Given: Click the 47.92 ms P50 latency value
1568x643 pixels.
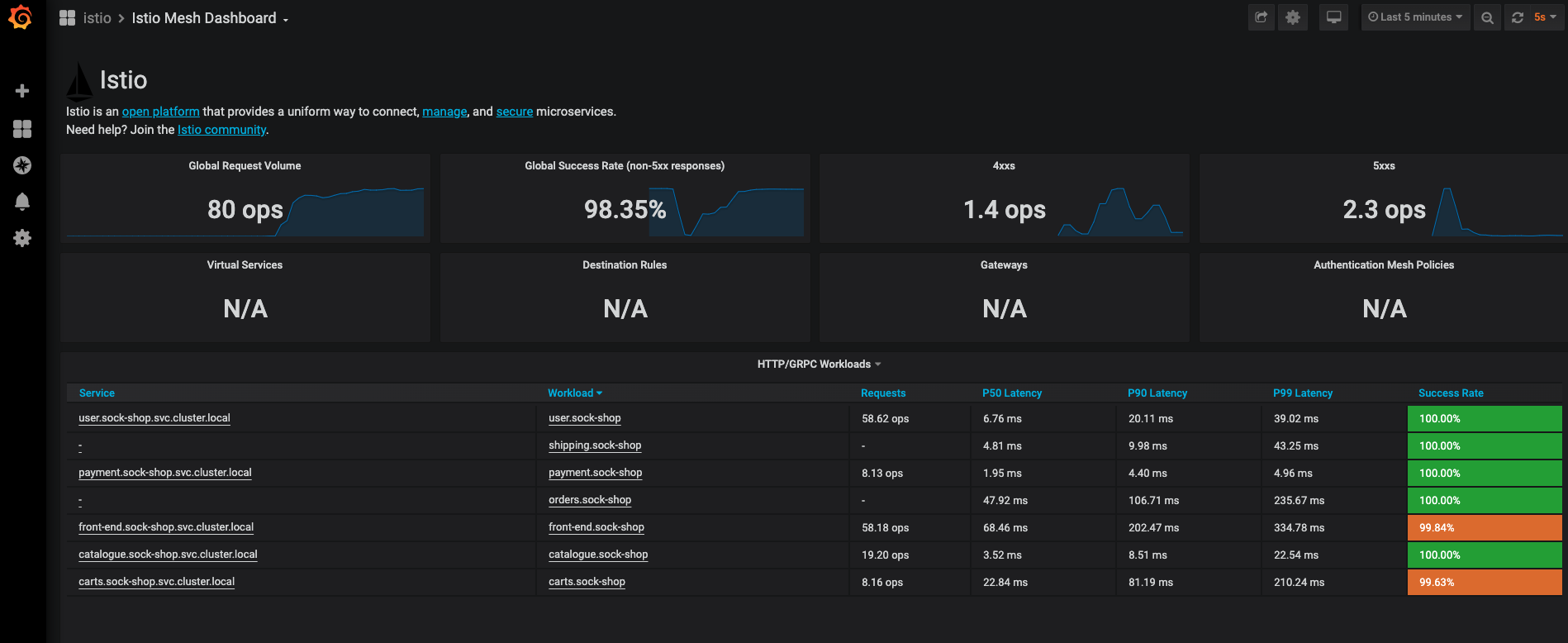Looking at the screenshot, I should (x=1005, y=501).
